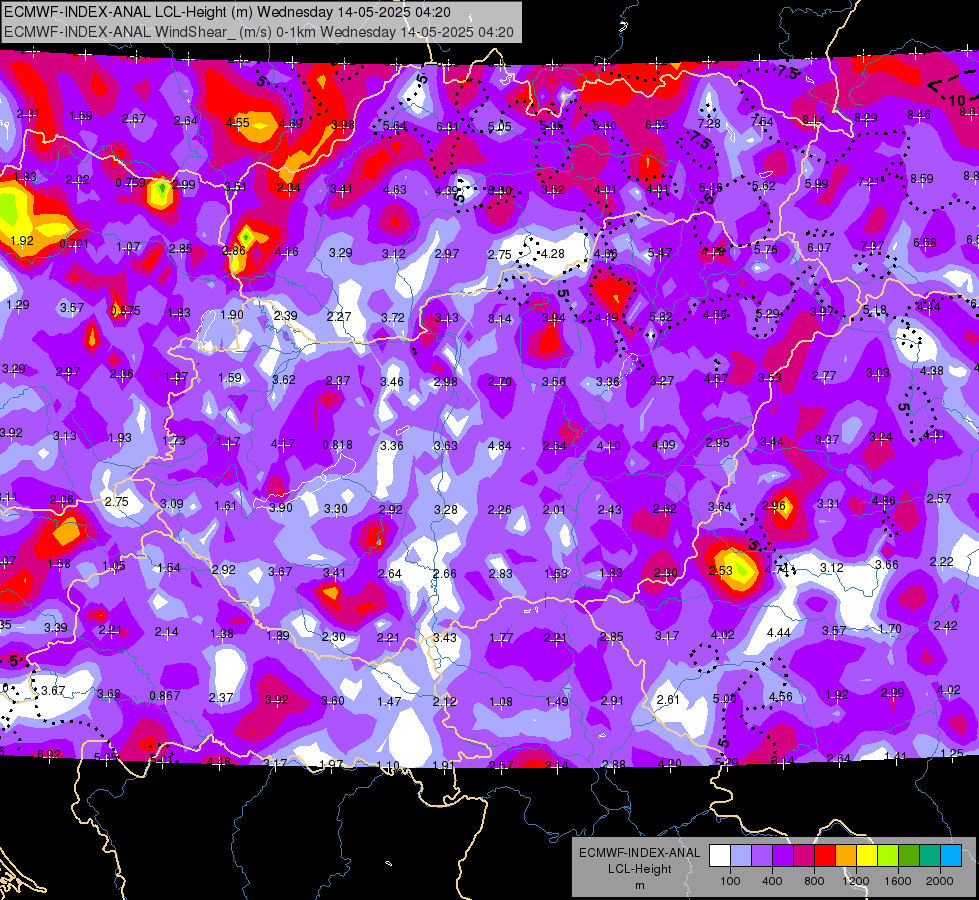Click the legend unit label m
This screenshot has width=979, height=900.
[x=639, y=885]
